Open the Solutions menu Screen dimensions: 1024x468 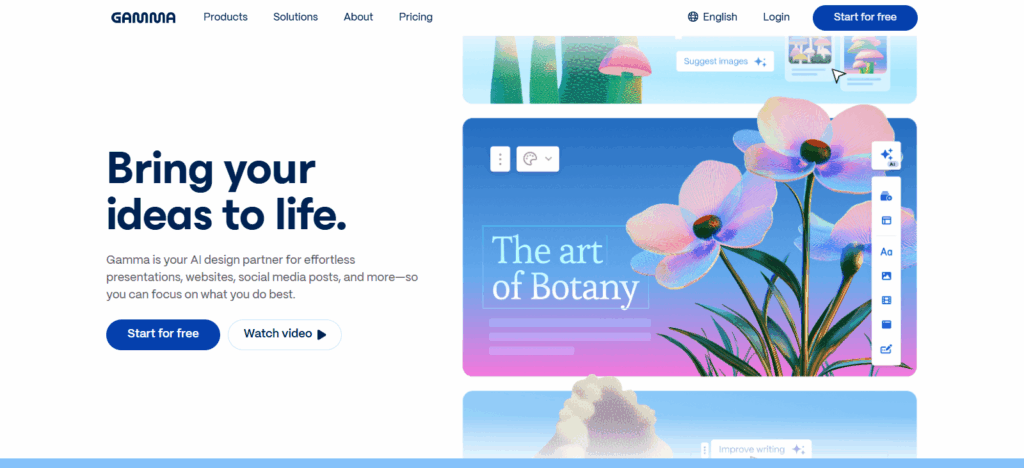pos(295,17)
